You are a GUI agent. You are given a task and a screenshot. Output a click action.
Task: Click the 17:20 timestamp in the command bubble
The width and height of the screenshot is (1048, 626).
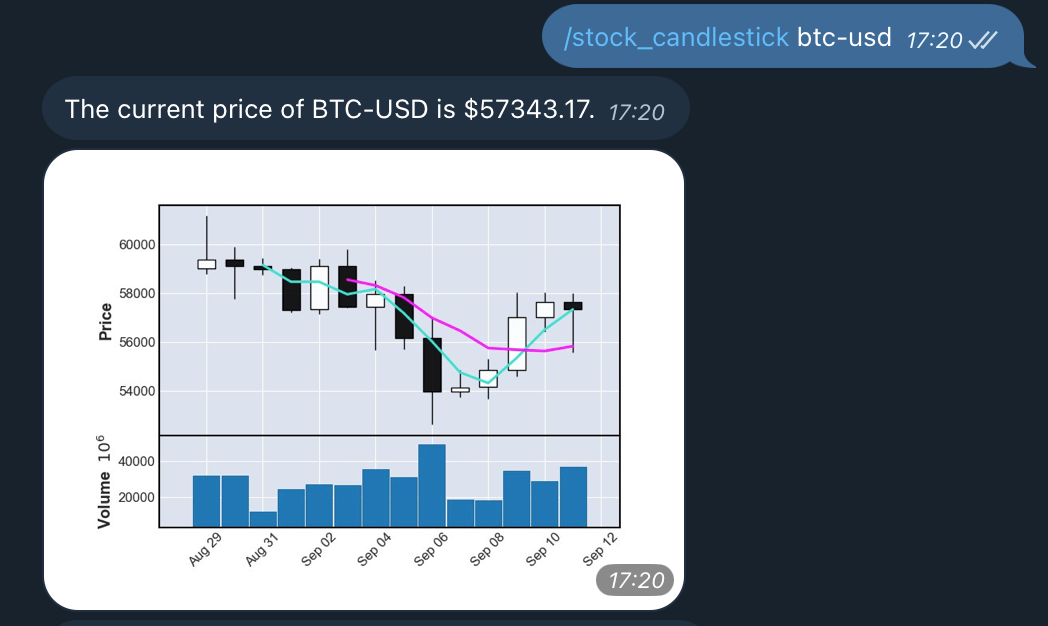pyautogui.click(x=938, y=38)
